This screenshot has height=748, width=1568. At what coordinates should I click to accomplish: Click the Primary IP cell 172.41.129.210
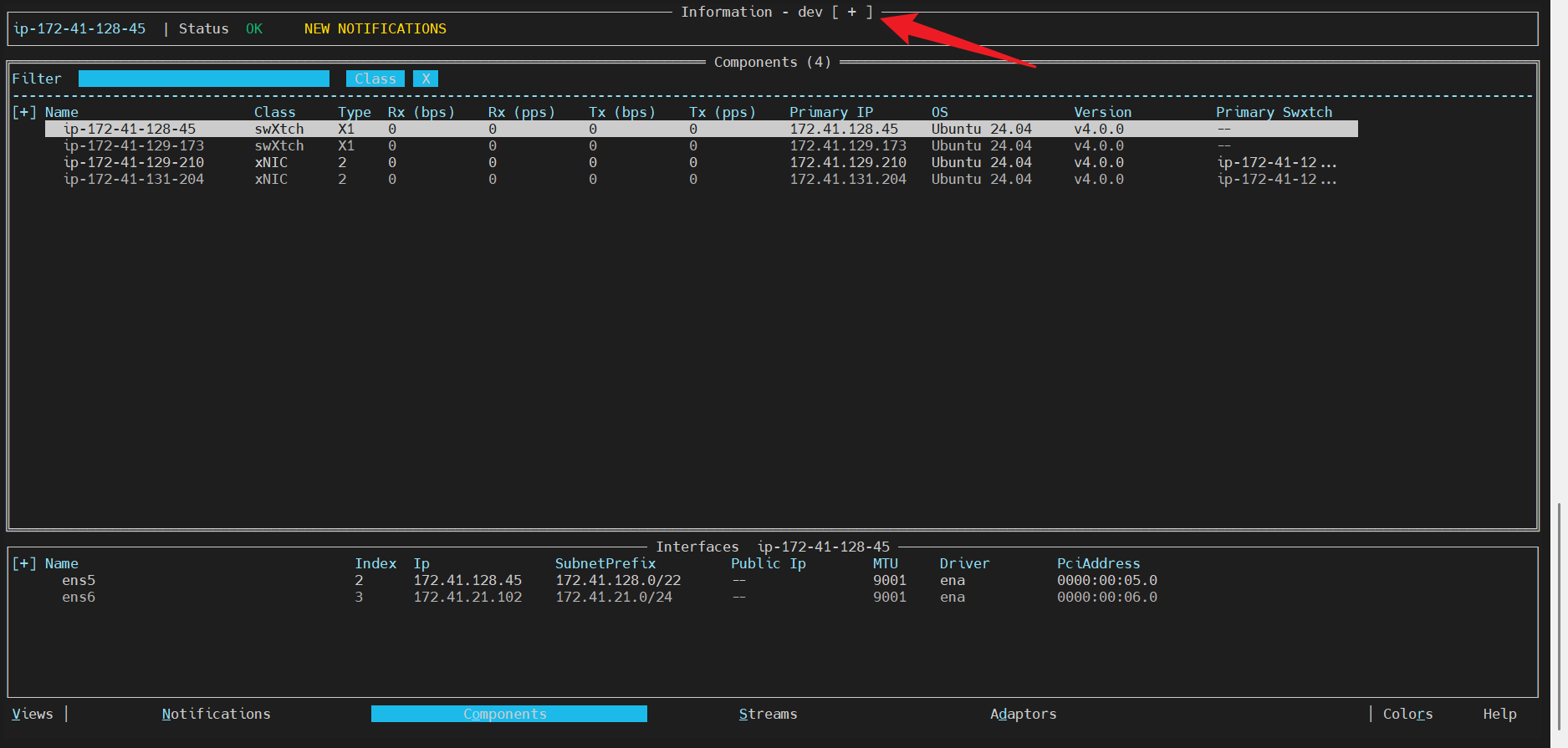848,162
